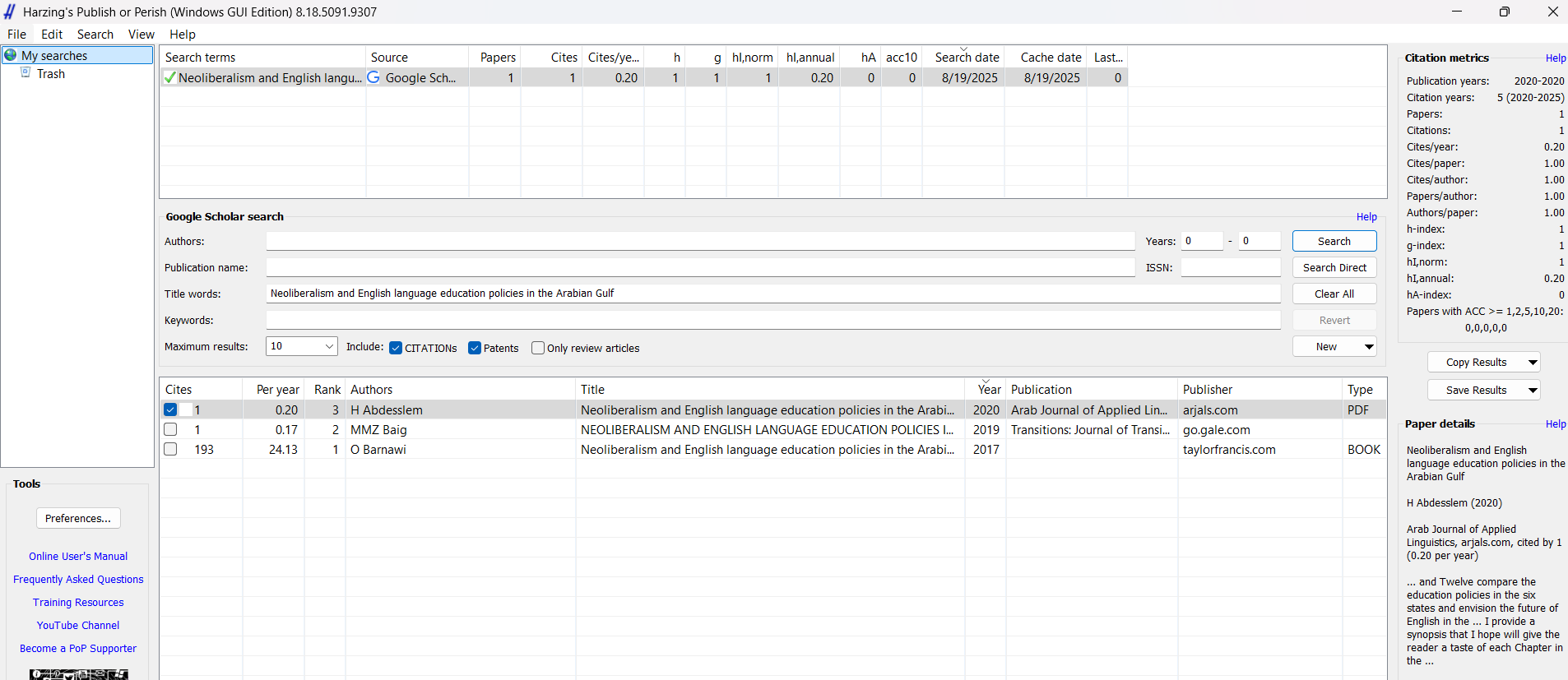The width and height of the screenshot is (1568, 680).
Task: Open the Search menu
Action: click(x=95, y=35)
